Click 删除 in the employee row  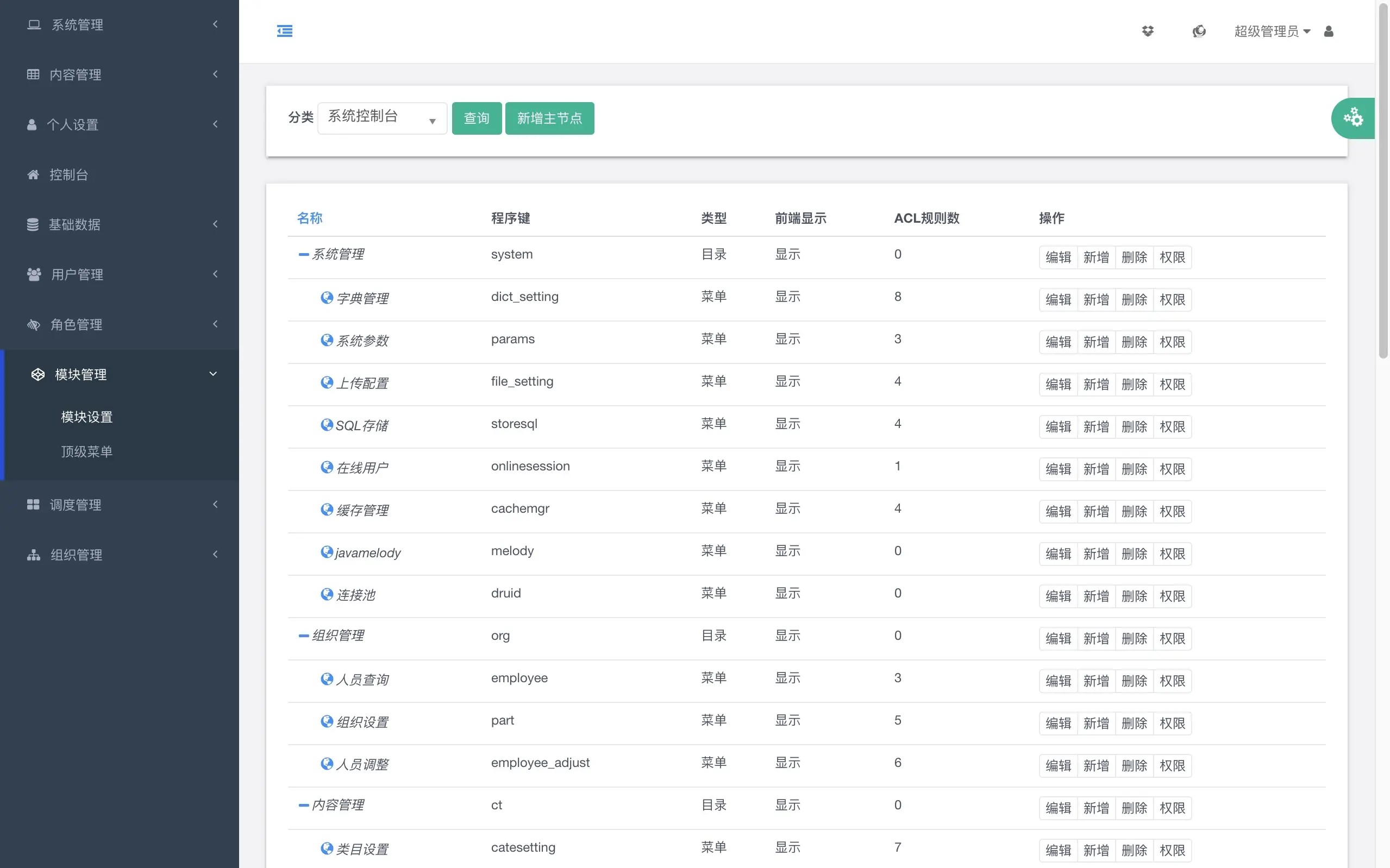(1134, 681)
